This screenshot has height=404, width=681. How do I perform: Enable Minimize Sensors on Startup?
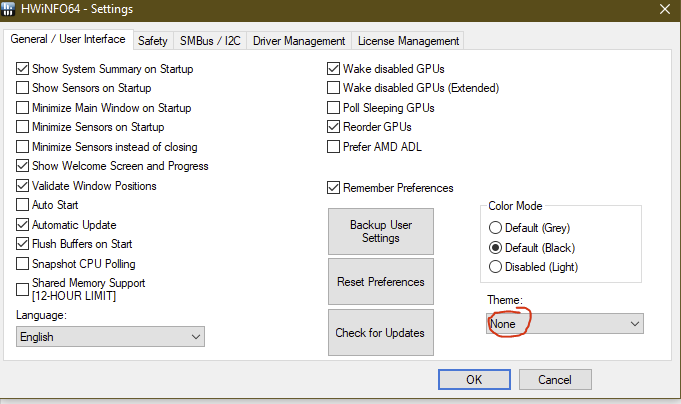(x=22, y=127)
